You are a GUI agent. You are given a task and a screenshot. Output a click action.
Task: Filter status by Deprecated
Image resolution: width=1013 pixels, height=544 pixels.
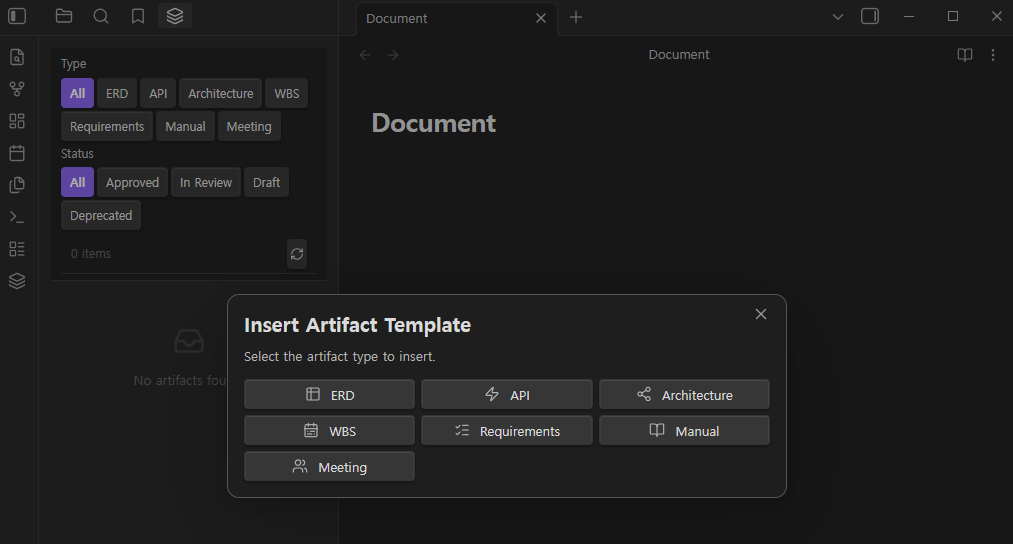[x=101, y=216]
